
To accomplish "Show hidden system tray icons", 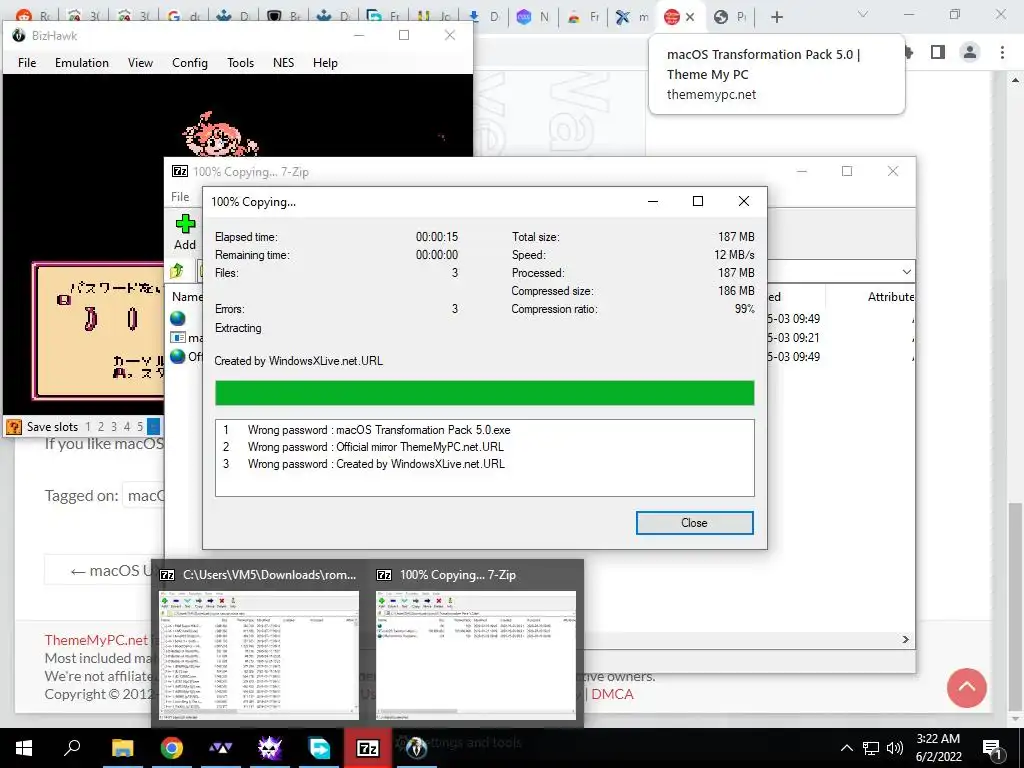I will coord(846,748).
